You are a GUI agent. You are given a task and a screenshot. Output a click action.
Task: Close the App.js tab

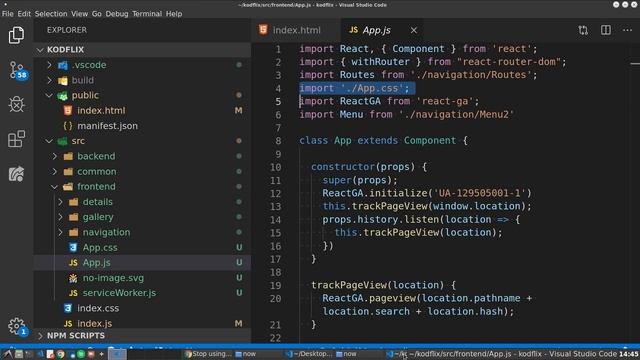[x=414, y=30]
